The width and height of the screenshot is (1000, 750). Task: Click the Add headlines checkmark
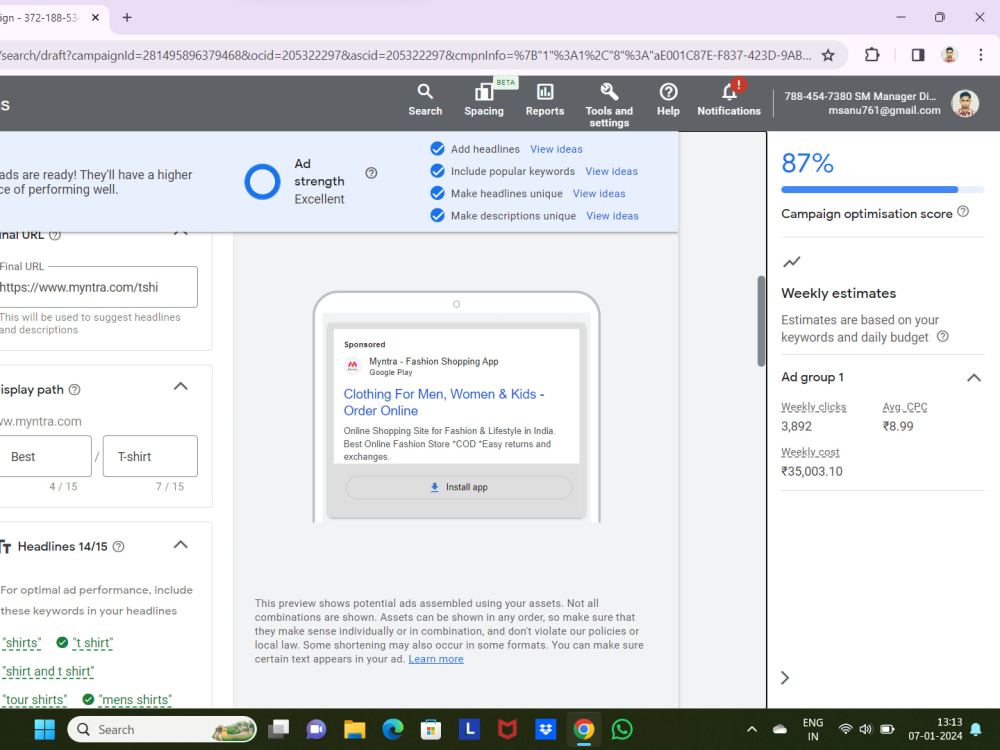click(x=438, y=149)
